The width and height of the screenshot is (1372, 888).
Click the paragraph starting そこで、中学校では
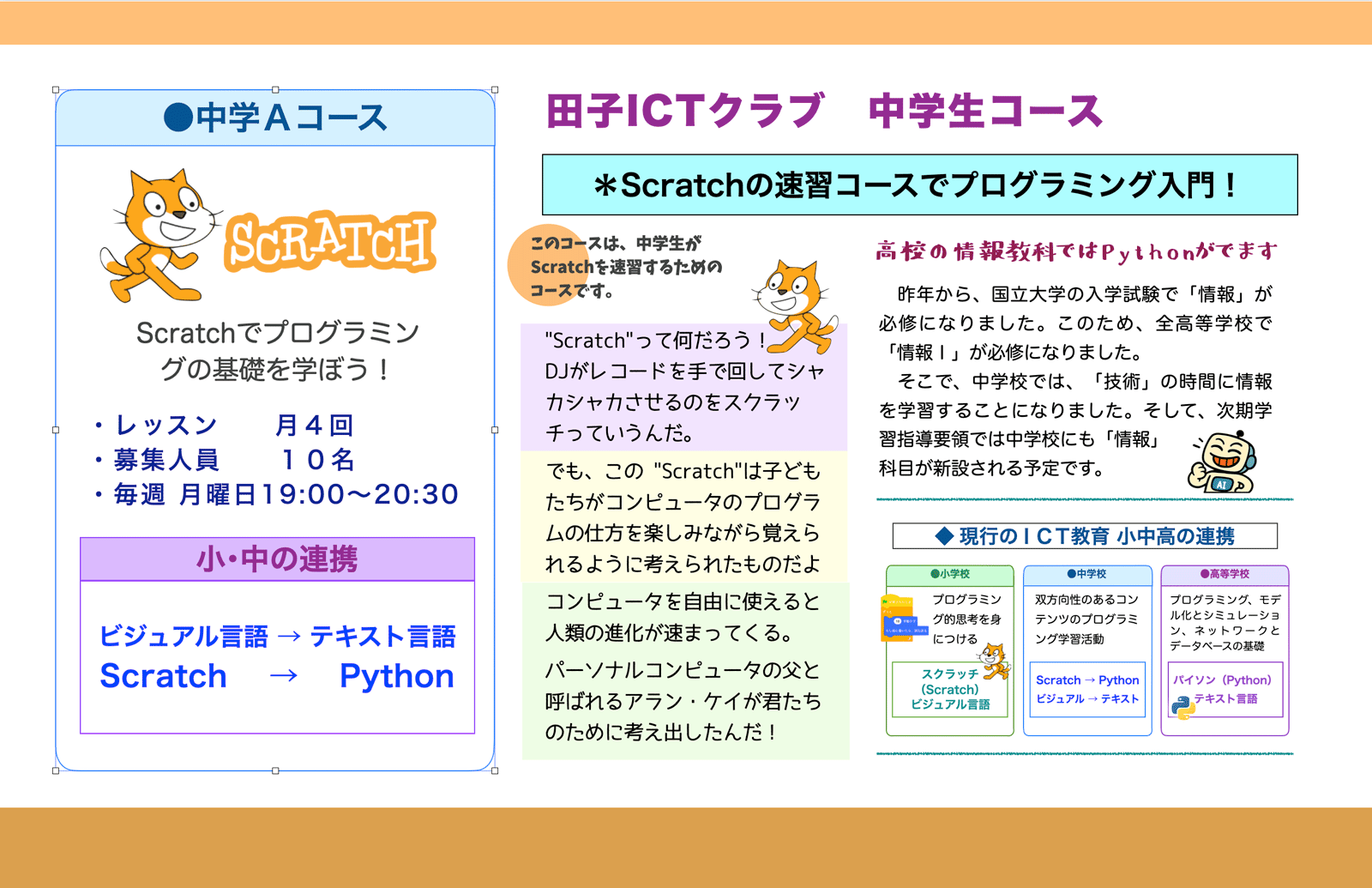click(x=1076, y=424)
